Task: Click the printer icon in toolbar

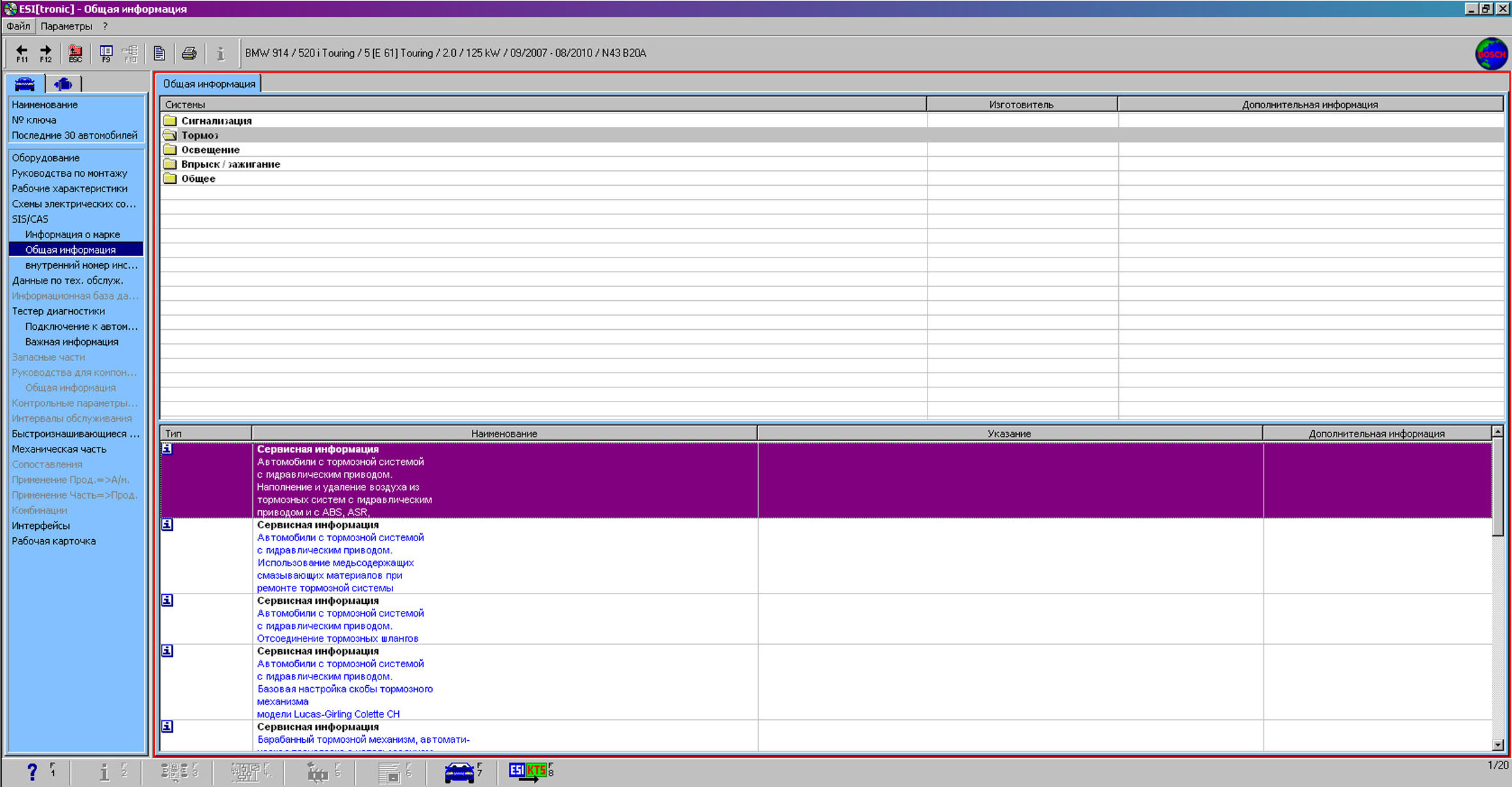Action: pyautogui.click(x=189, y=53)
